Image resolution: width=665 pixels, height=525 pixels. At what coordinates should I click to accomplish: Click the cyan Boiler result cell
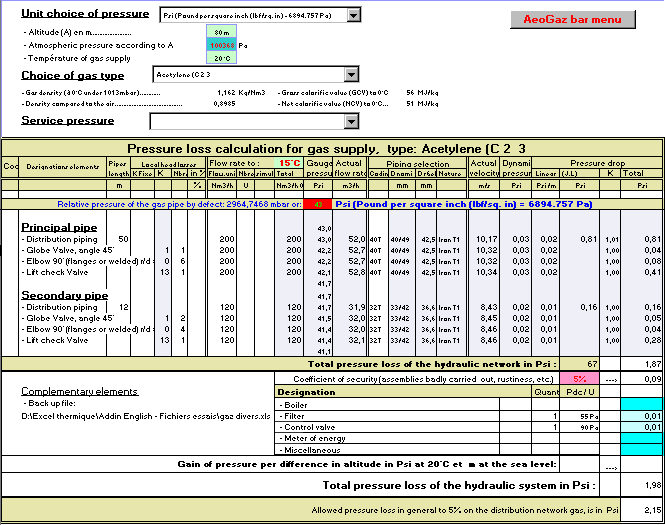[x=642, y=404]
